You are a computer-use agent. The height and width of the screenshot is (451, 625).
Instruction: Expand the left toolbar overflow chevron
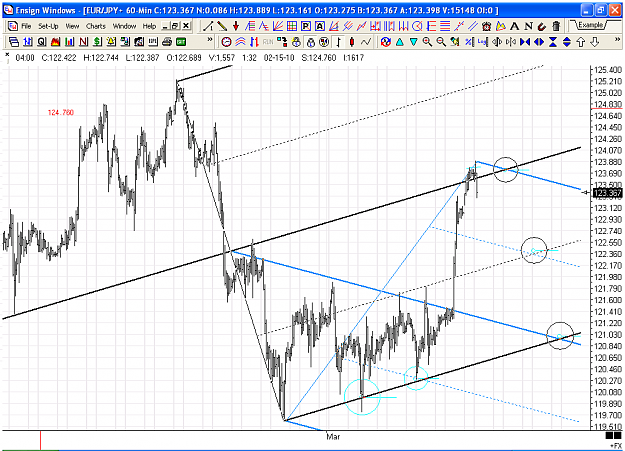click(x=210, y=39)
